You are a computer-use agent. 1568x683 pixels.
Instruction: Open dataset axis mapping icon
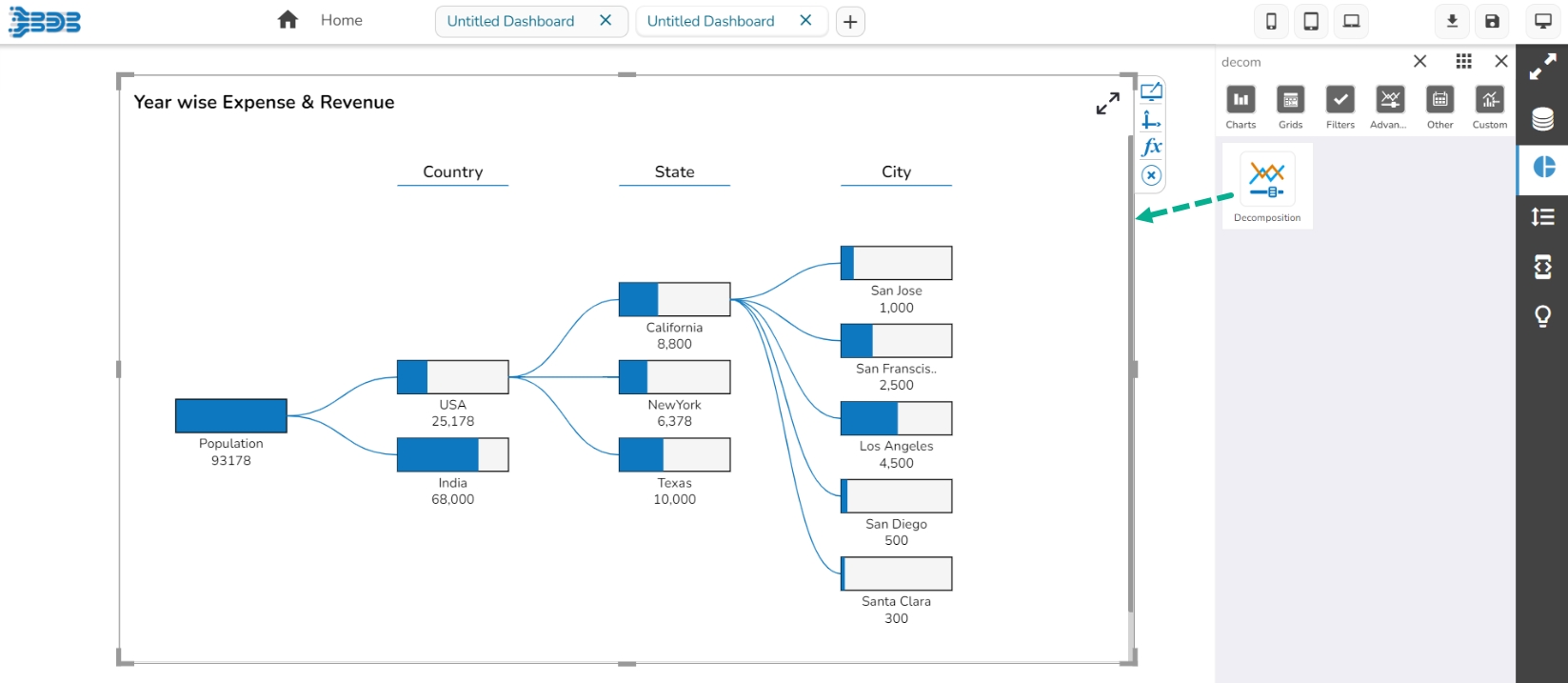click(x=1151, y=120)
